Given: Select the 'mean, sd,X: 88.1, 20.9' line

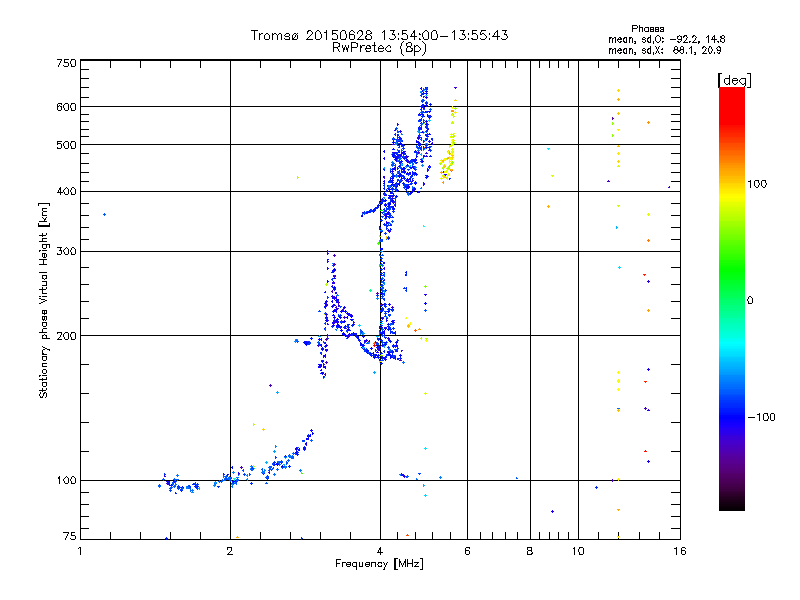Looking at the screenshot, I should click(664, 50).
